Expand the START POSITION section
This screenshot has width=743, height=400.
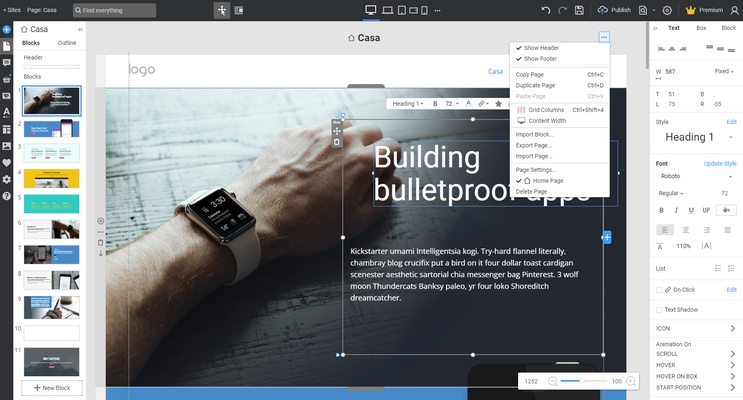[696, 388]
